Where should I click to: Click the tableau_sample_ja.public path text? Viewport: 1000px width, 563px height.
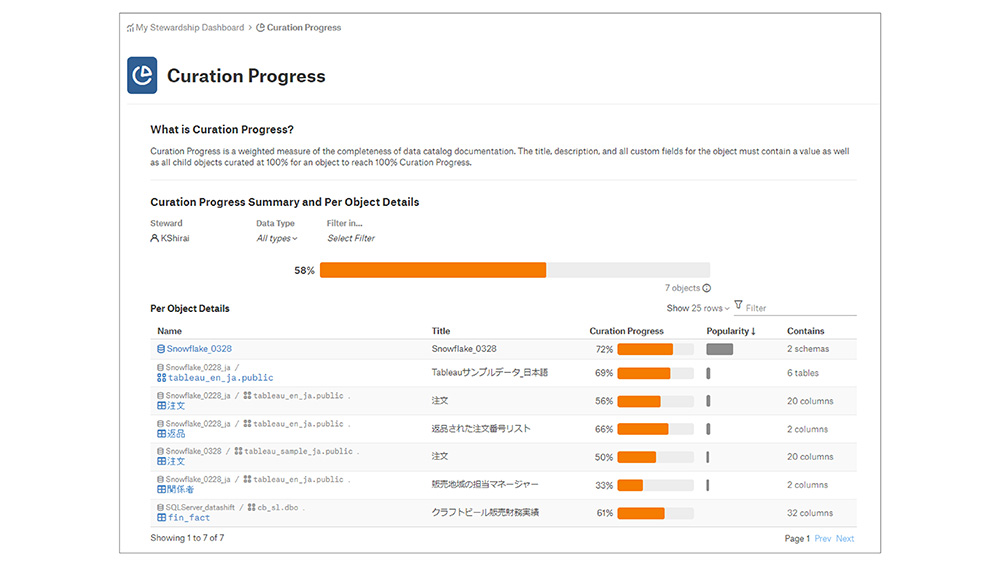(298, 451)
